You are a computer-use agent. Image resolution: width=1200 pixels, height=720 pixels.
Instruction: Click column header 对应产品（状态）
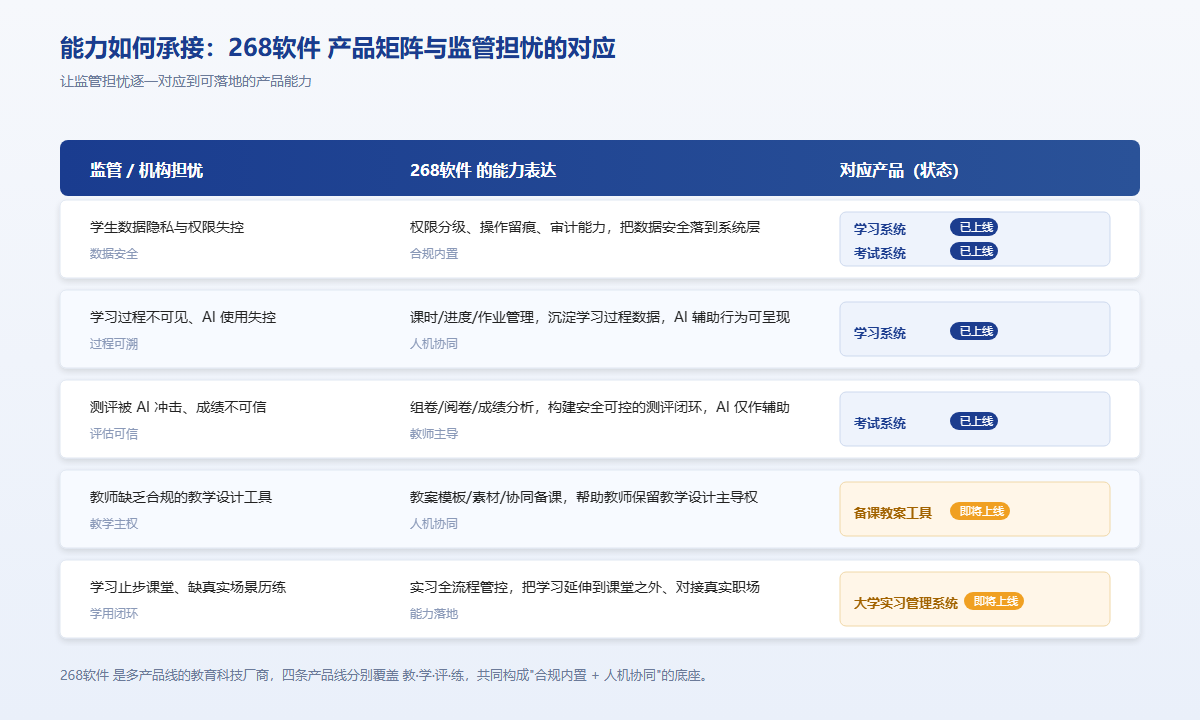pos(899,170)
